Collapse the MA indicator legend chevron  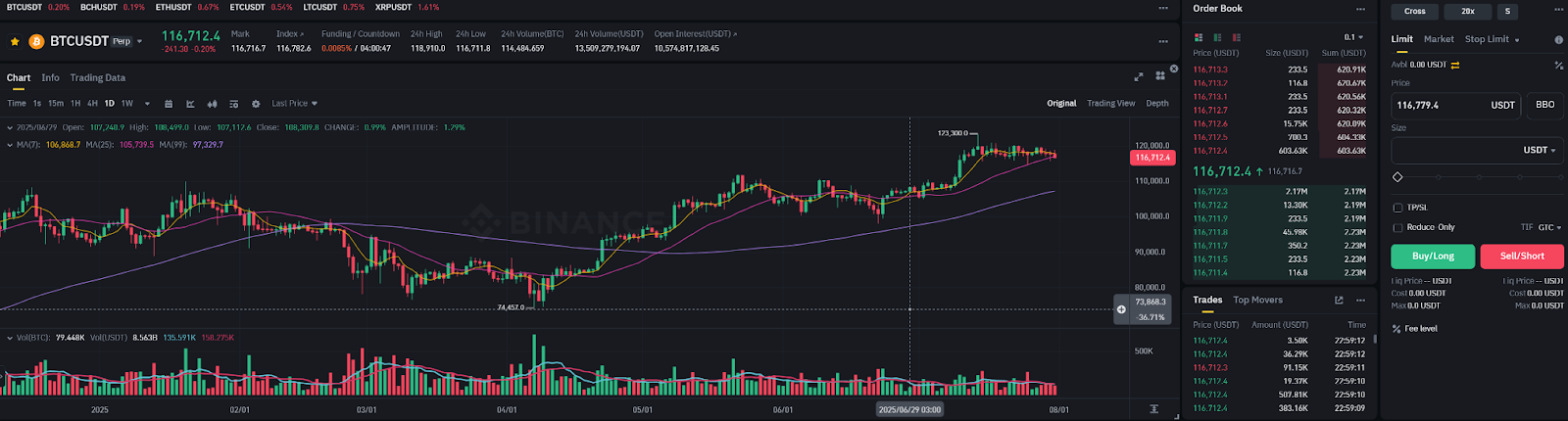tap(10, 145)
